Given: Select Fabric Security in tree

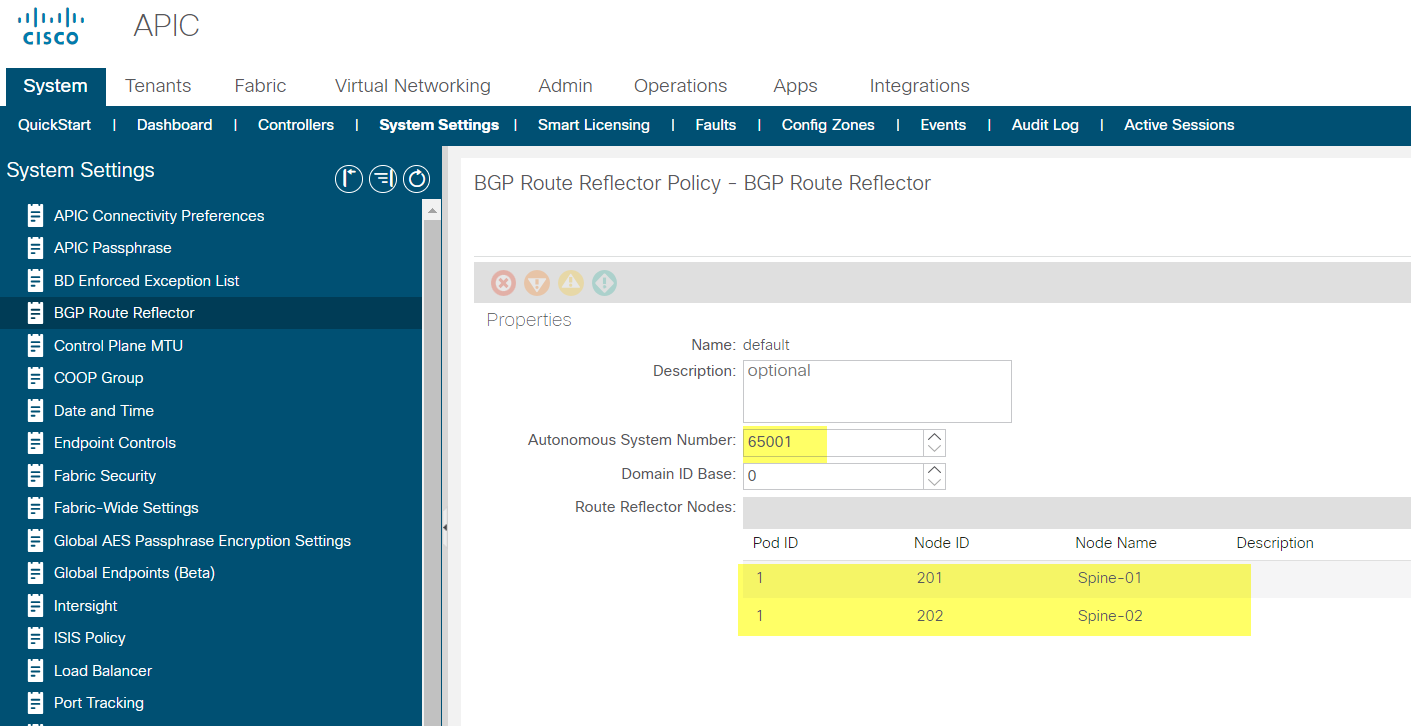Looking at the screenshot, I should 105,476.
